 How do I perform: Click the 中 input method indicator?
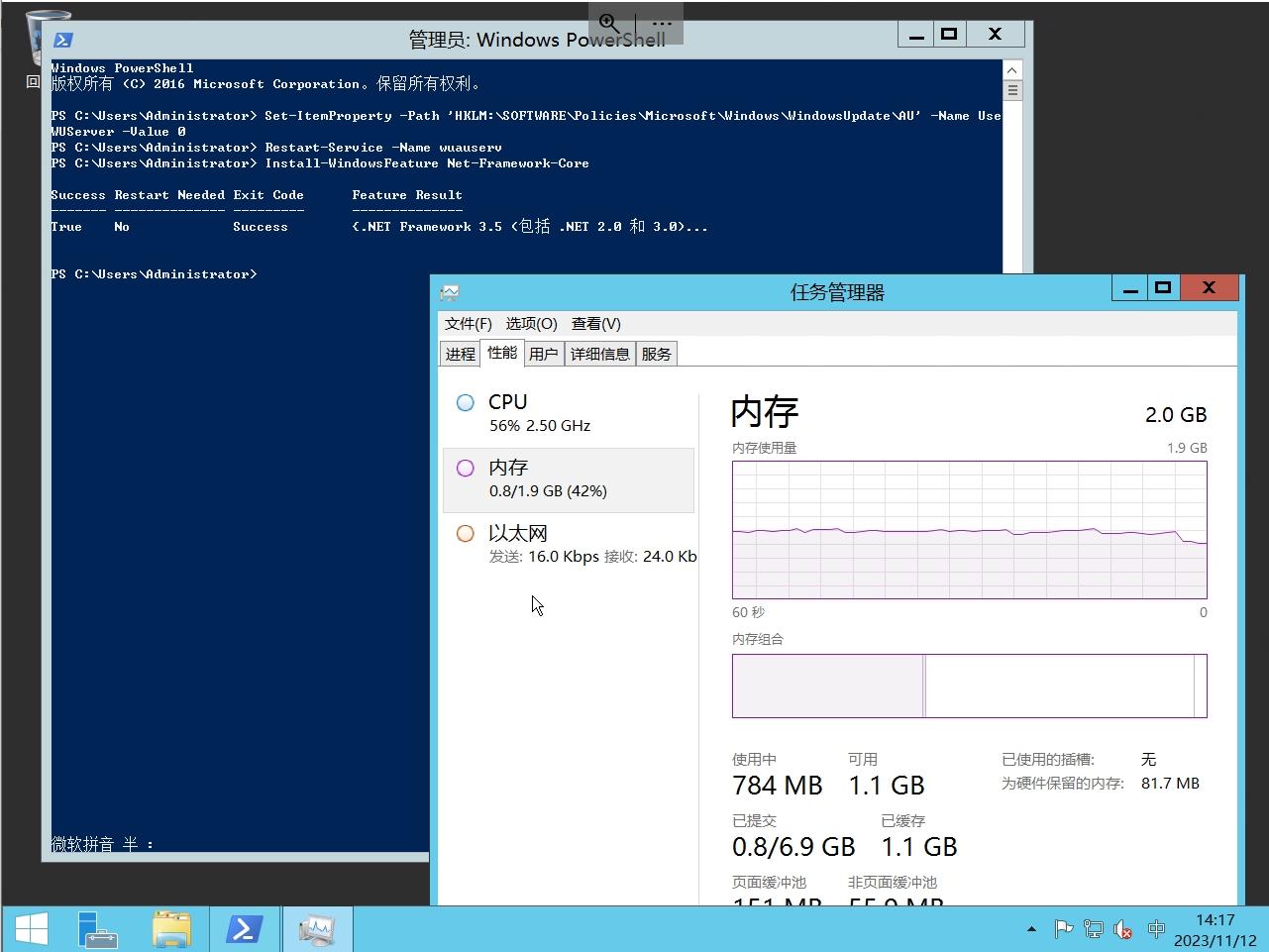[1156, 929]
